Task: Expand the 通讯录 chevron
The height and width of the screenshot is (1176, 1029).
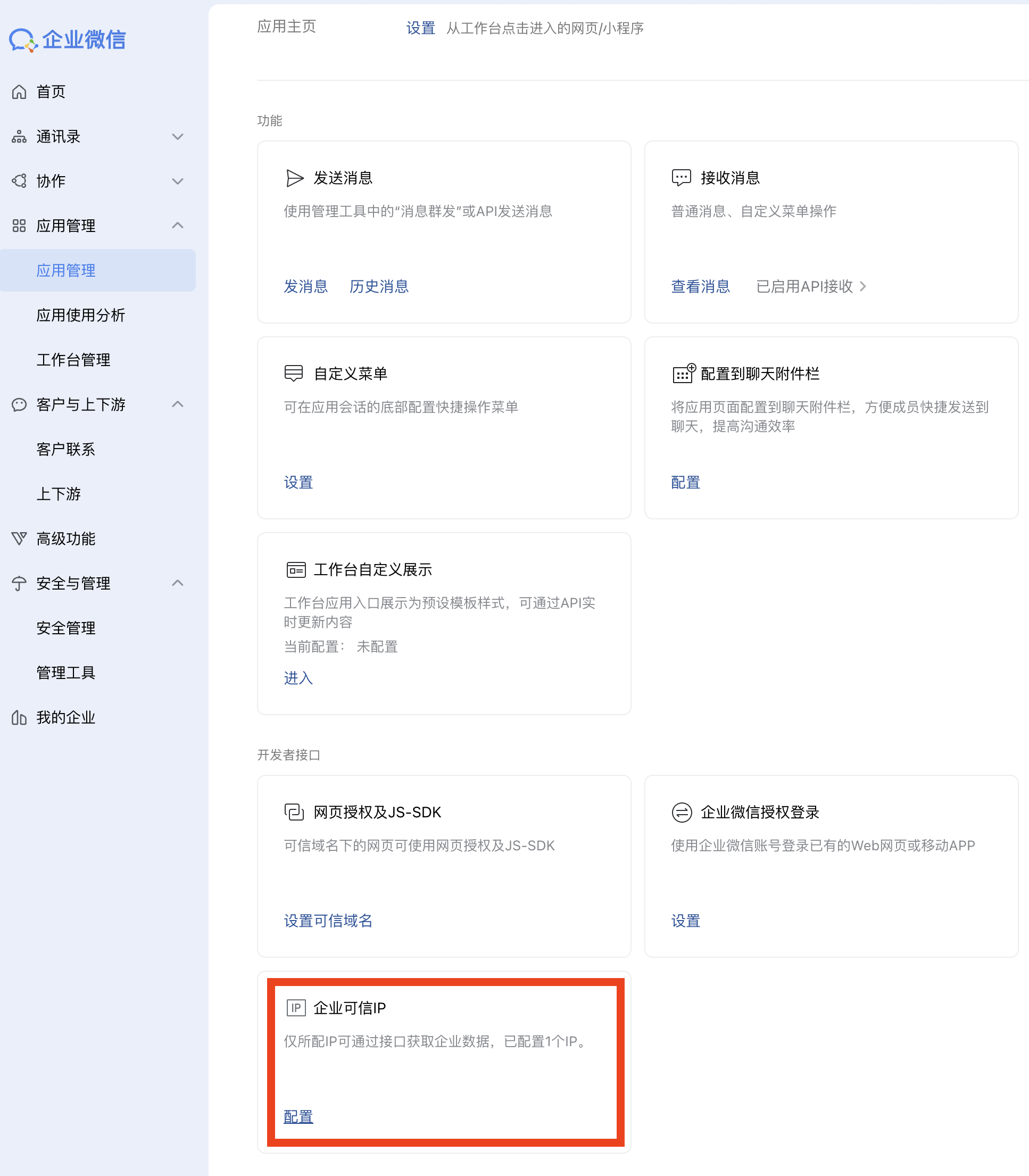Action: coord(178,137)
